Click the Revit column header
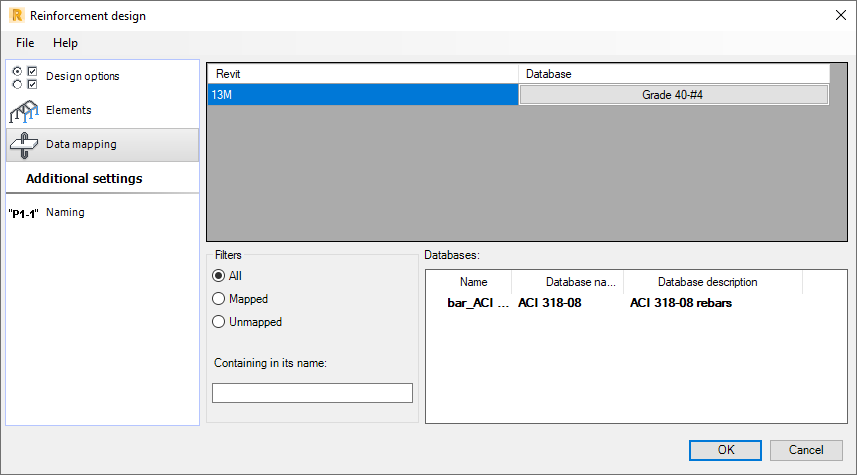 363,74
